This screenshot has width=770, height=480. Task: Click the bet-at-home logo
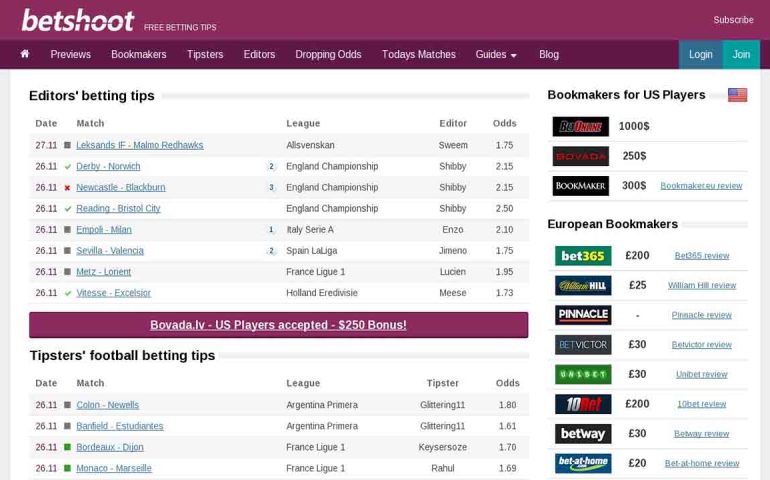coord(583,463)
